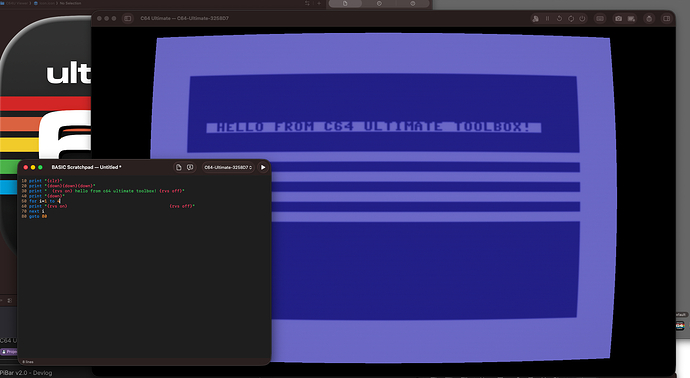690x378 pixels.
Task: Click the BASIC Scratchpad window title
Action: point(86,167)
